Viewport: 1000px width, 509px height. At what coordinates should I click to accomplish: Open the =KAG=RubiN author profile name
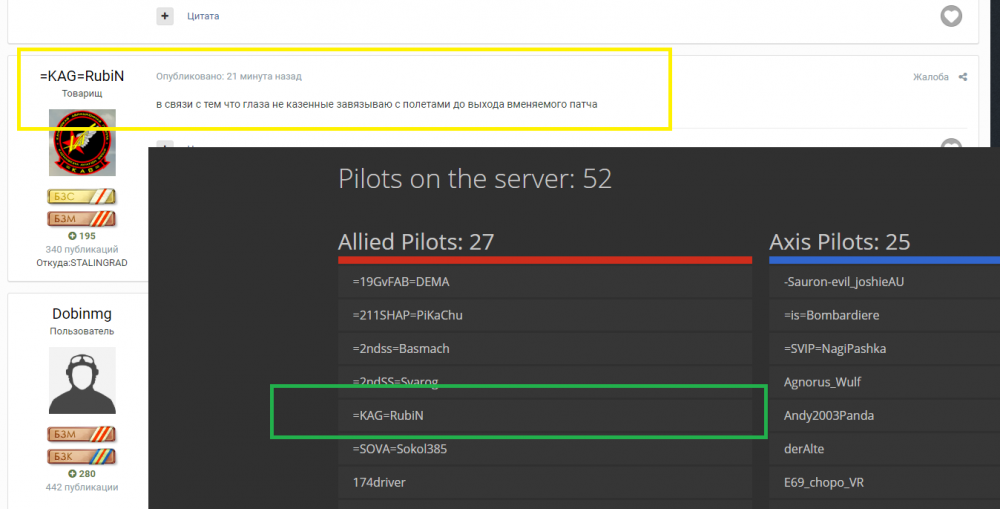click(82, 76)
